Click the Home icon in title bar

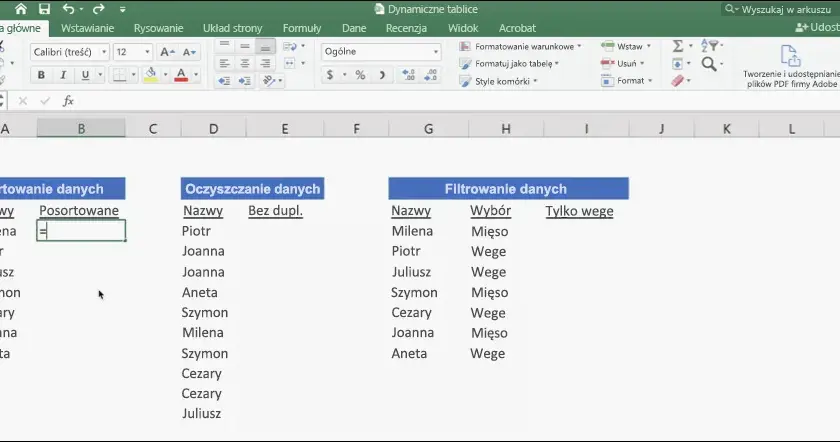(20, 9)
